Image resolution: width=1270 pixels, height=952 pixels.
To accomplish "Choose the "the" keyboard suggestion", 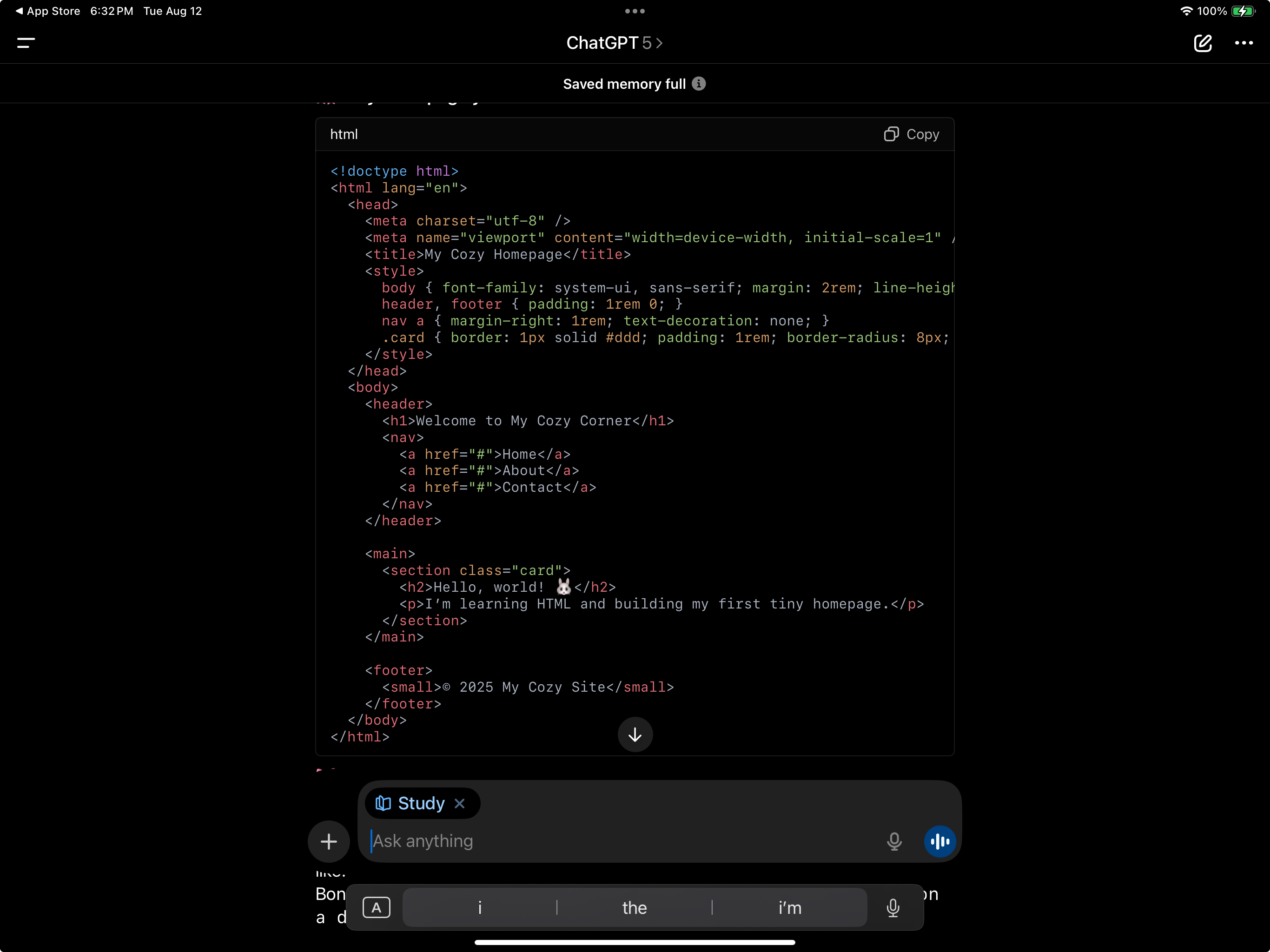I will pos(635,908).
